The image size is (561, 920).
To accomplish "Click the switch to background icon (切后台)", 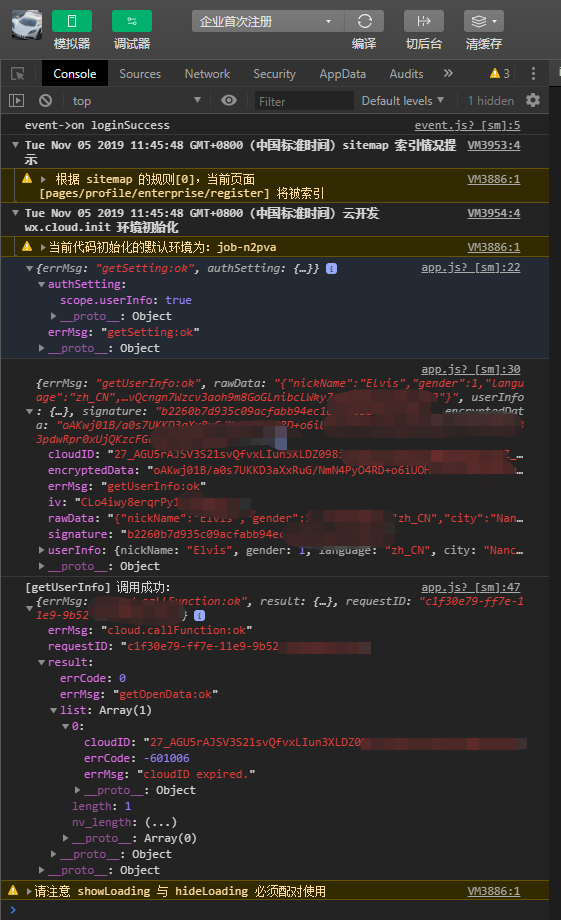I will [x=424, y=22].
